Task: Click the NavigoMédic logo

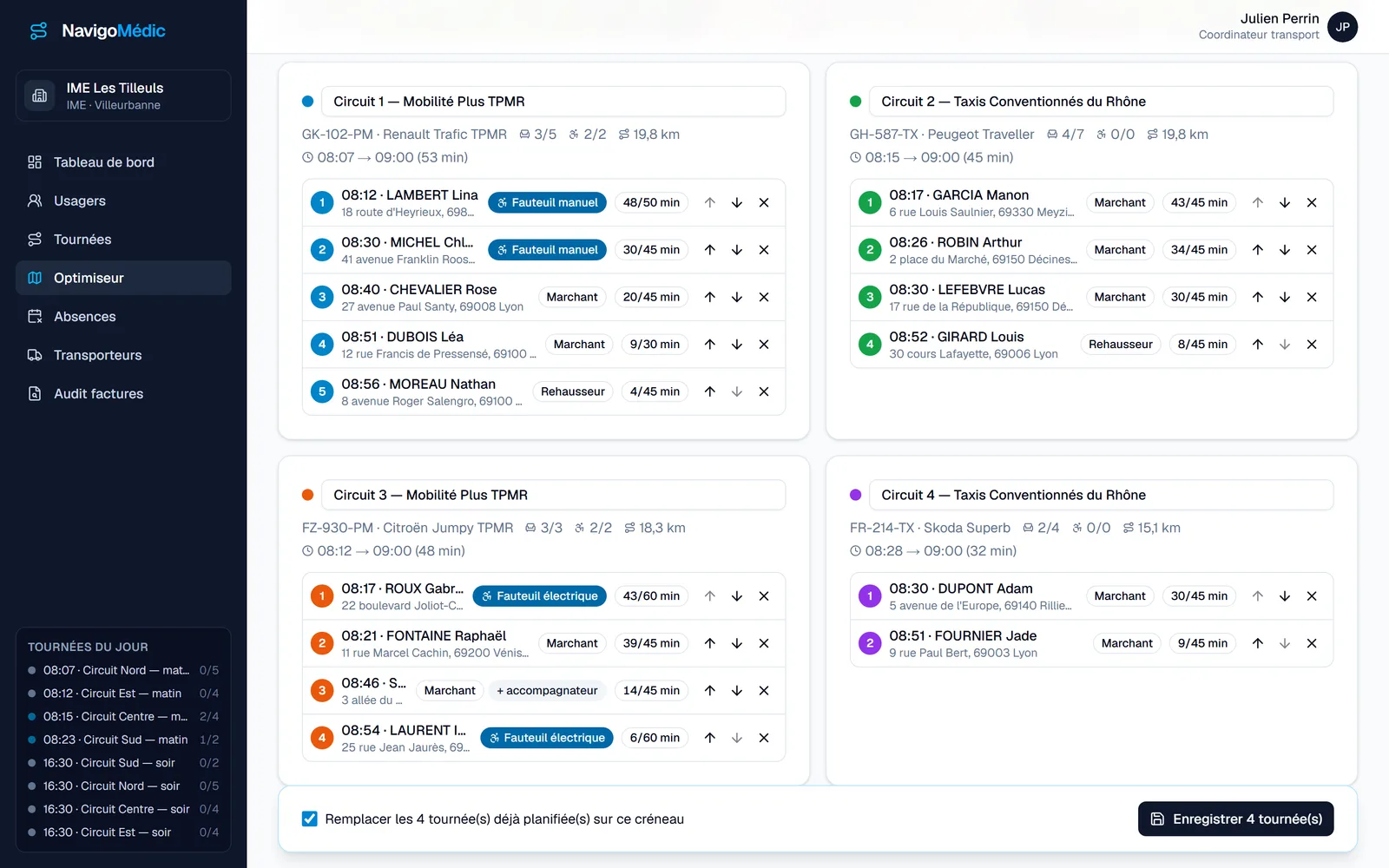Action: (x=97, y=31)
